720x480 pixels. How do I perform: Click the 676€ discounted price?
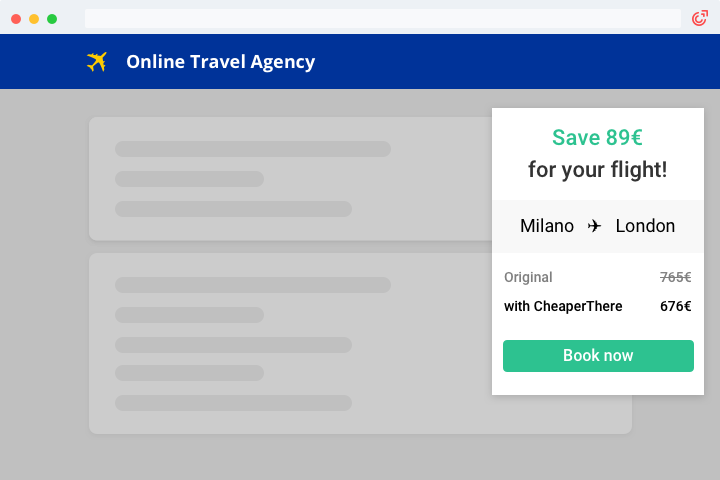tap(675, 306)
